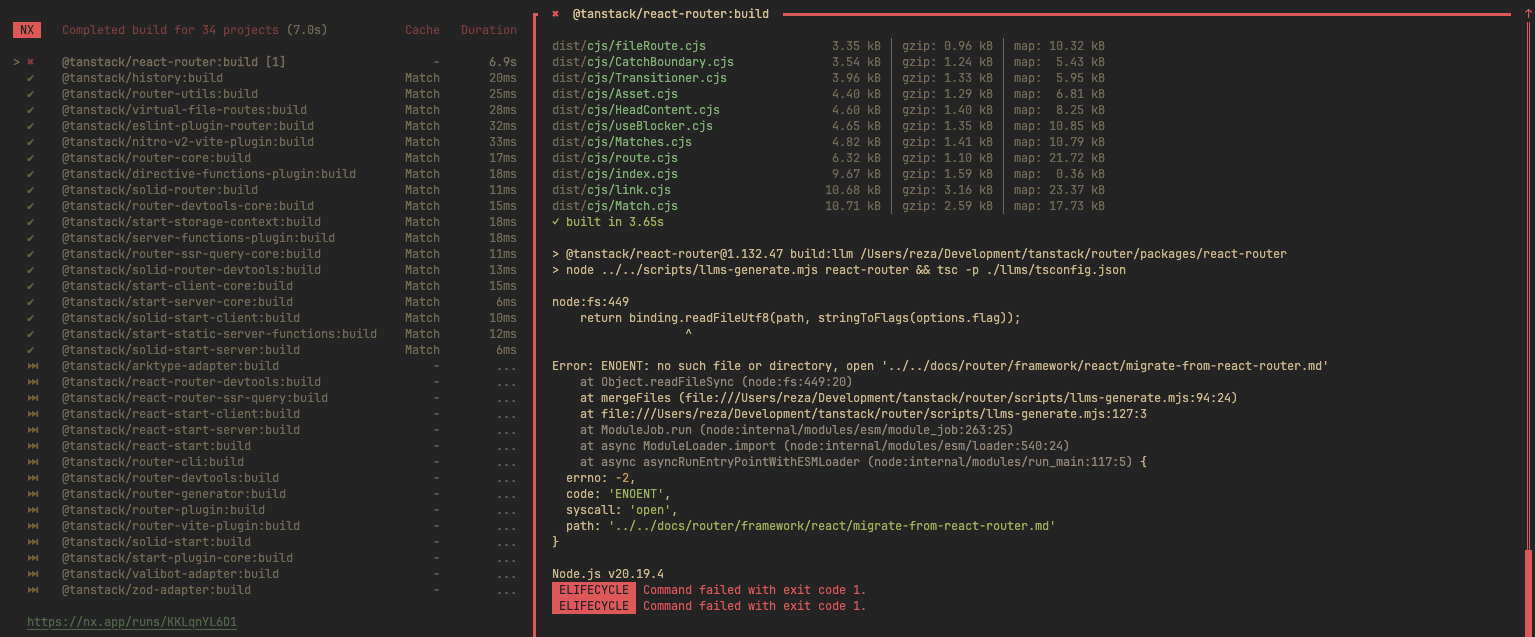The image size is (1535, 637).
Task: Click the first ELIFECYCLE error badge
Action: [594, 590]
